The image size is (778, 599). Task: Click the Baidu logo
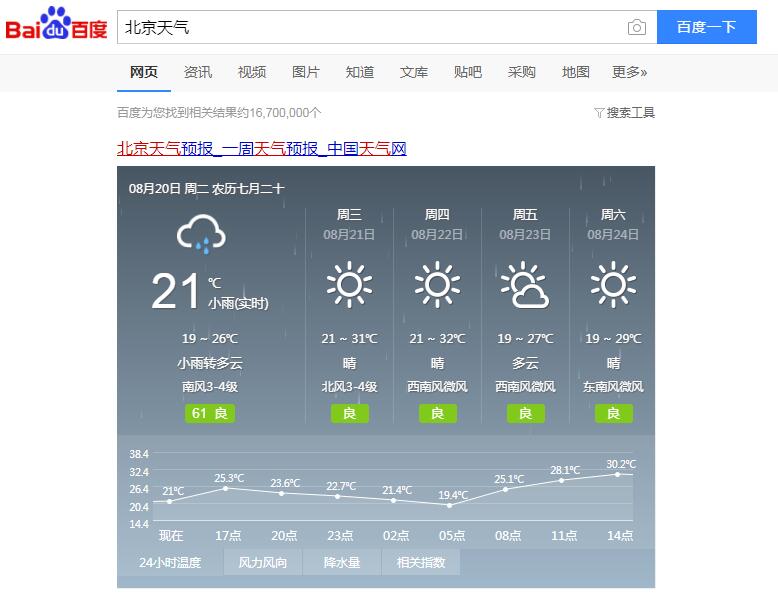pyautogui.click(x=56, y=26)
